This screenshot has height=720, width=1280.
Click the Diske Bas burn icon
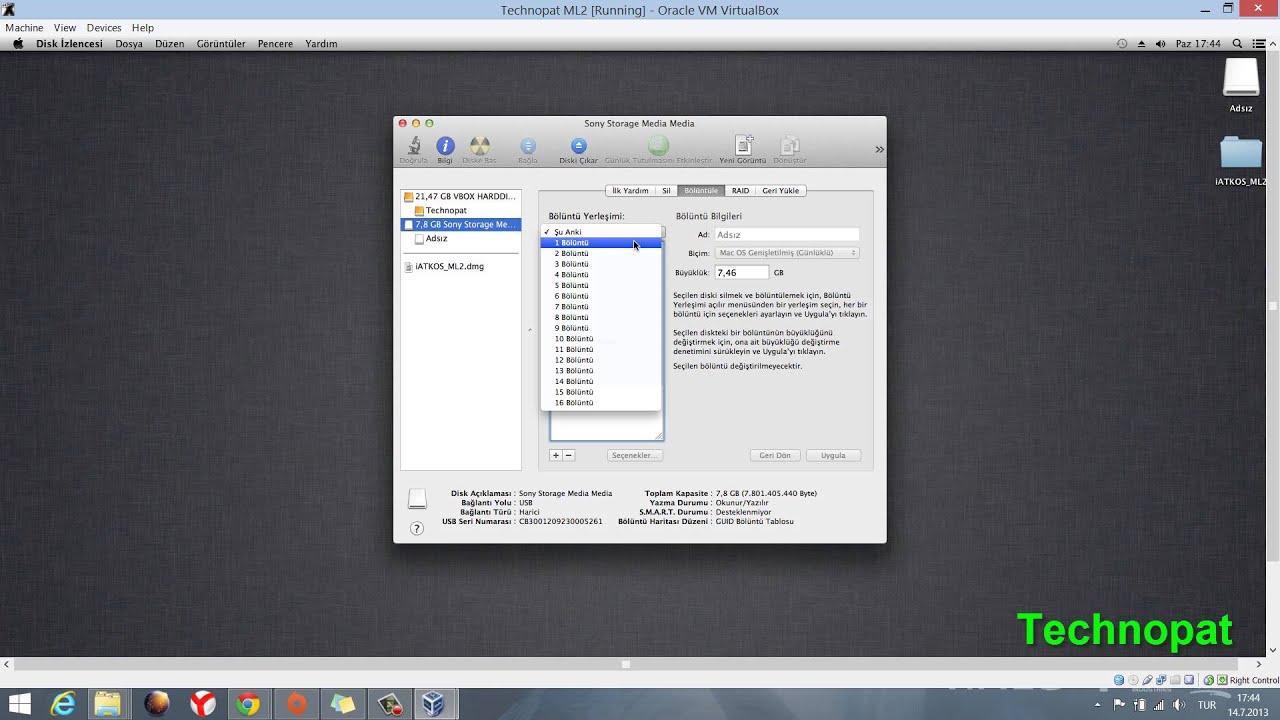(x=480, y=147)
